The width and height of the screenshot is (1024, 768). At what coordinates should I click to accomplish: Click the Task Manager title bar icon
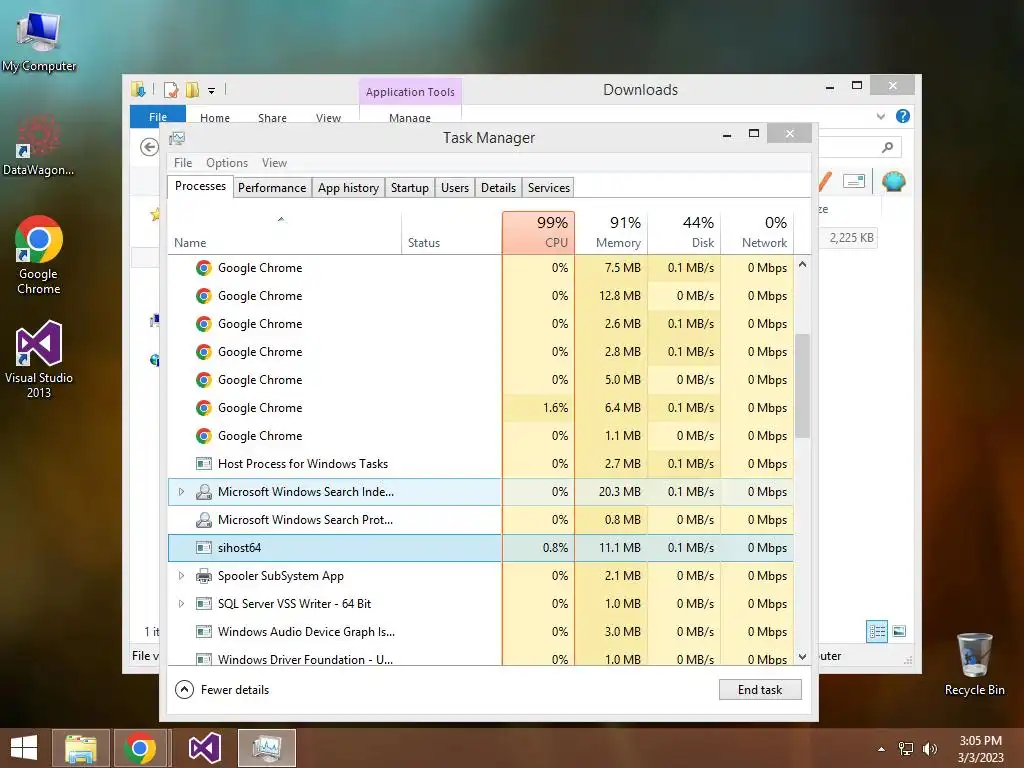coord(177,138)
